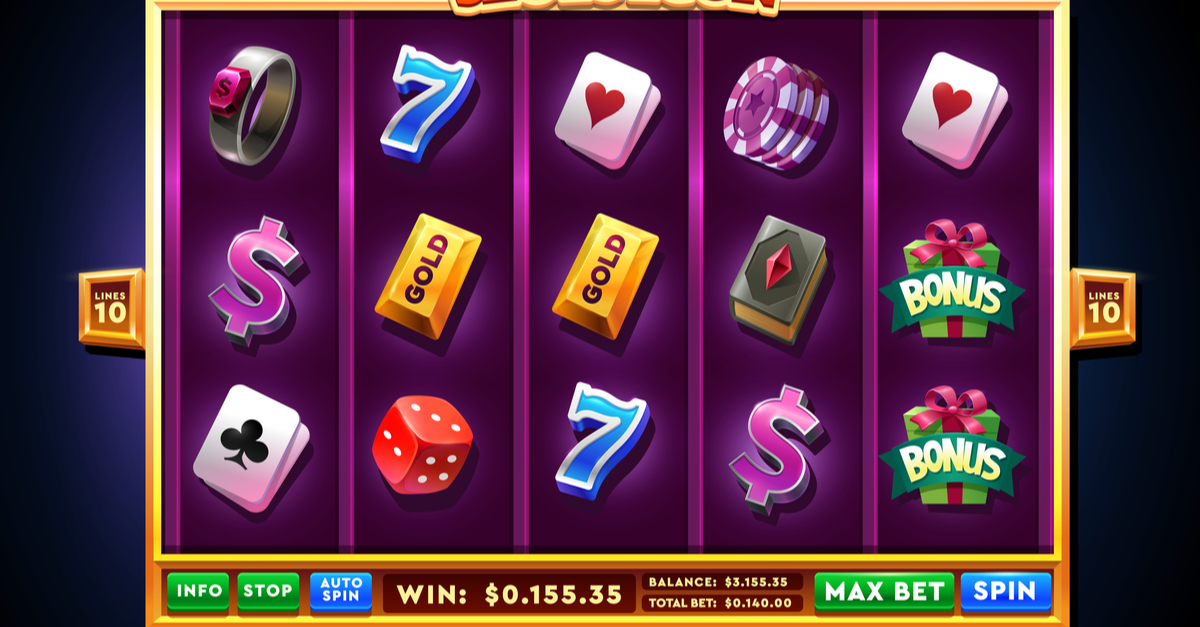Select the bottom-row Bonus gift box
The height and width of the screenshot is (627, 1200).
click(952, 445)
